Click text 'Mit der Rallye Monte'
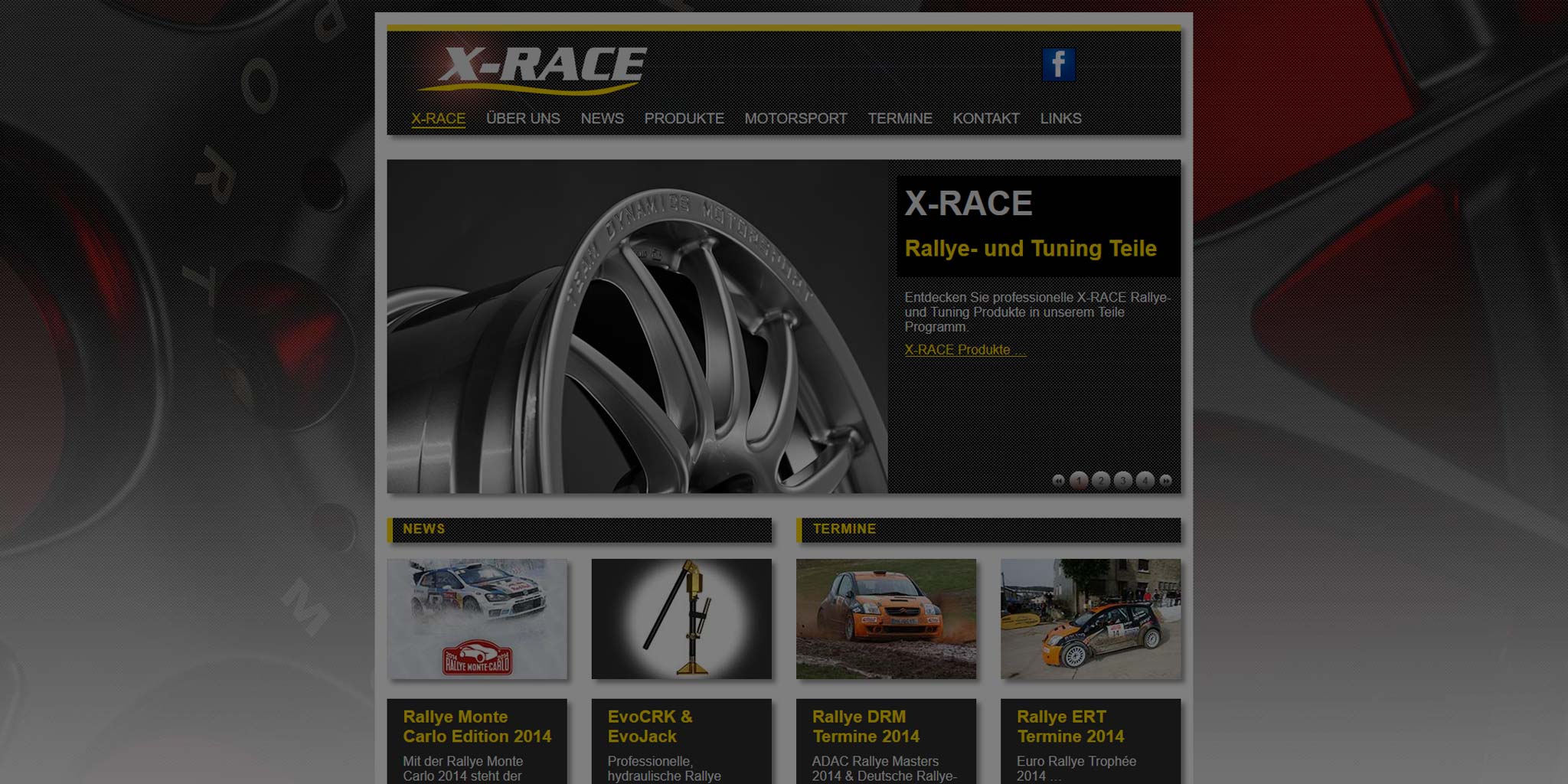This screenshot has width=1568, height=784. click(463, 761)
